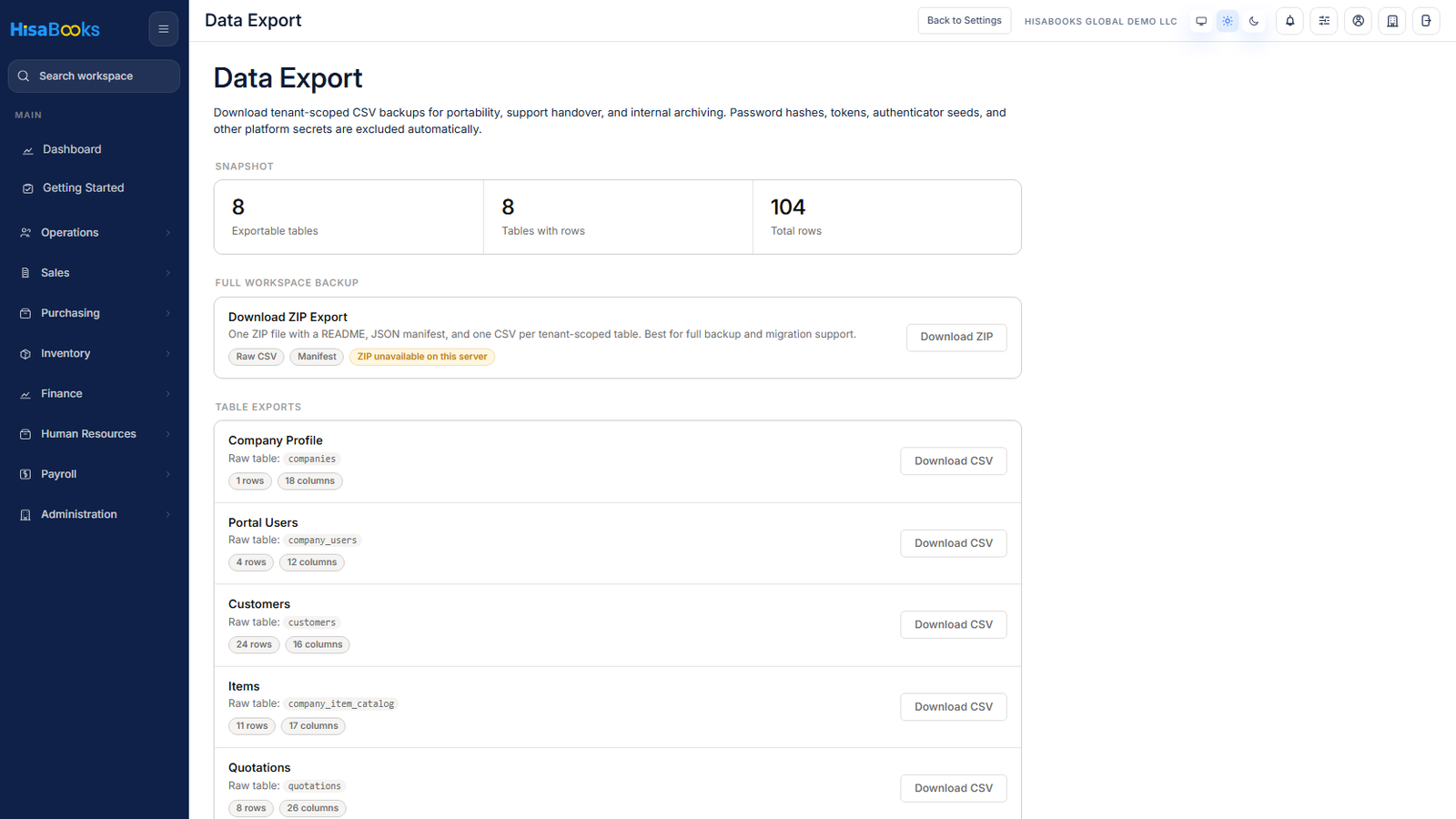The image size is (1456, 819).
Task: Expand the Finance menu chevron
Action: point(168,394)
